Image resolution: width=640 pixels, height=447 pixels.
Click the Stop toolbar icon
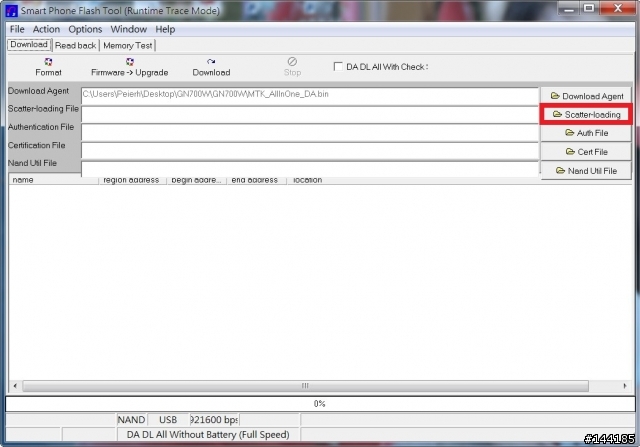coord(292,62)
